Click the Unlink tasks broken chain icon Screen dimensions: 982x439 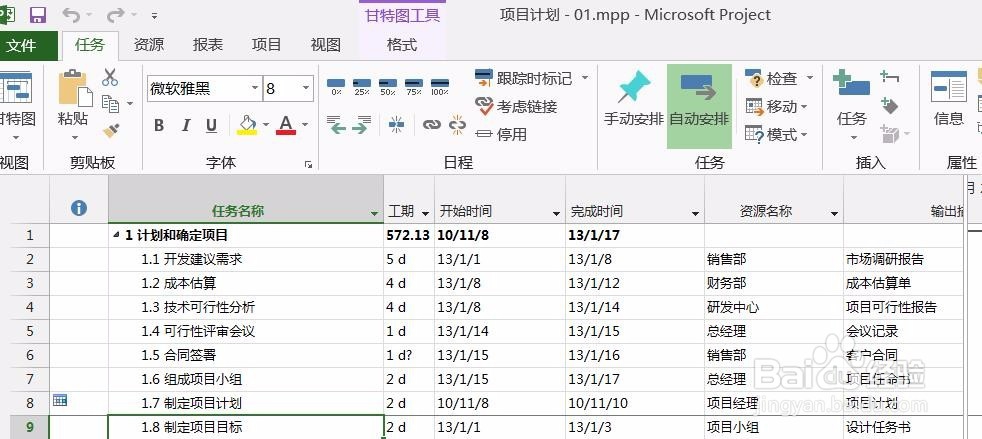coord(458,125)
